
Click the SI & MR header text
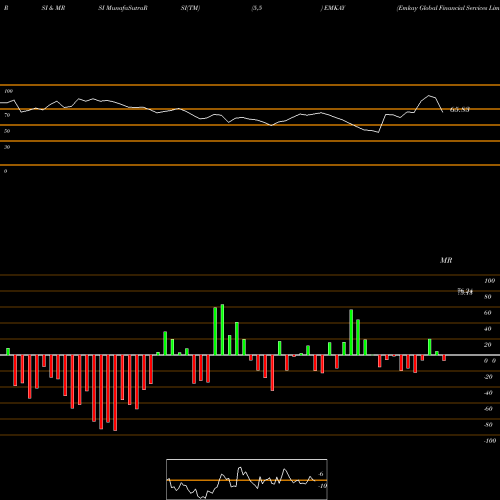(x=53, y=8)
